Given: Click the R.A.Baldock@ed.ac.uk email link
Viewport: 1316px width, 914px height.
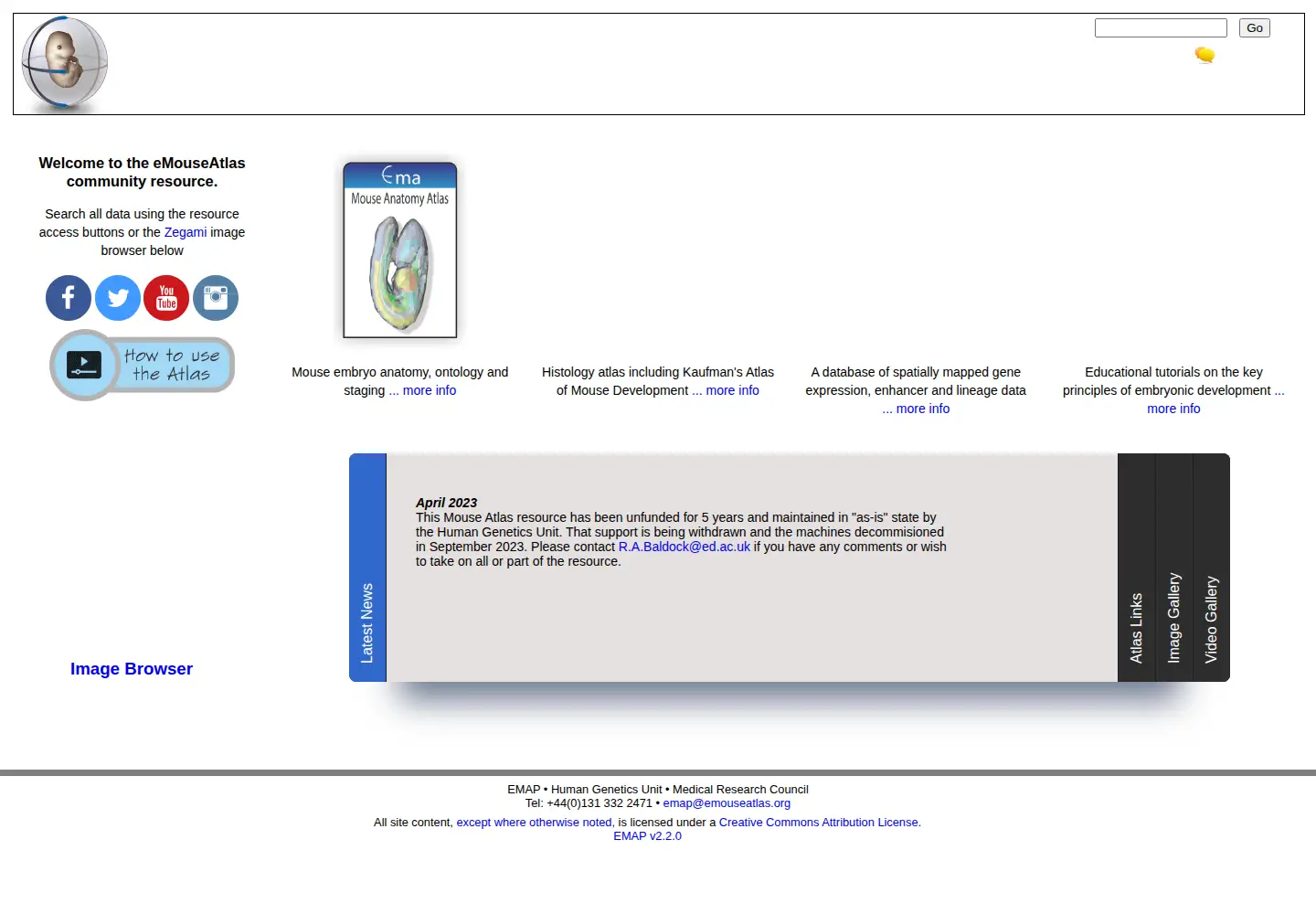Looking at the screenshot, I should point(685,547).
